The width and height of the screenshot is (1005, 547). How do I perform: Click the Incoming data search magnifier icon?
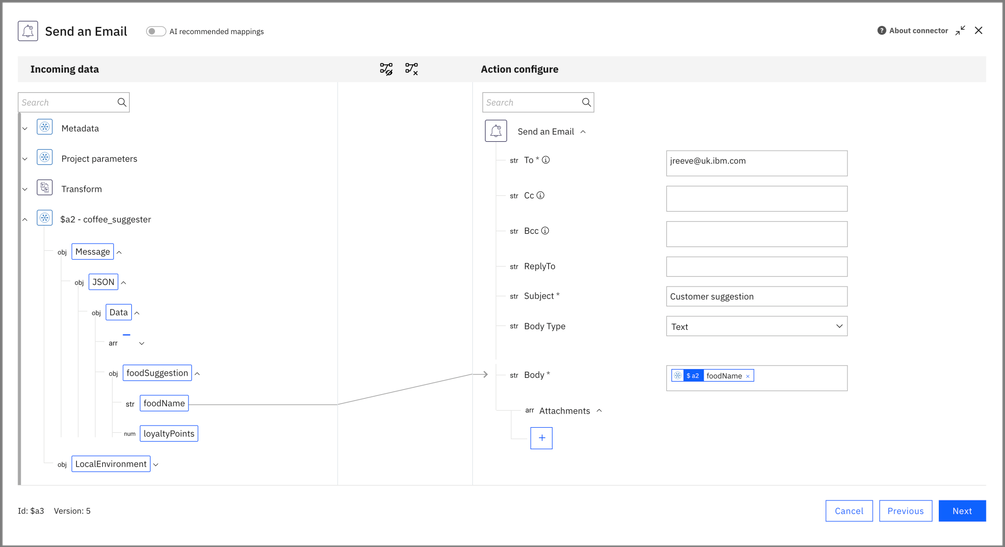pyautogui.click(x=122, y=103)
